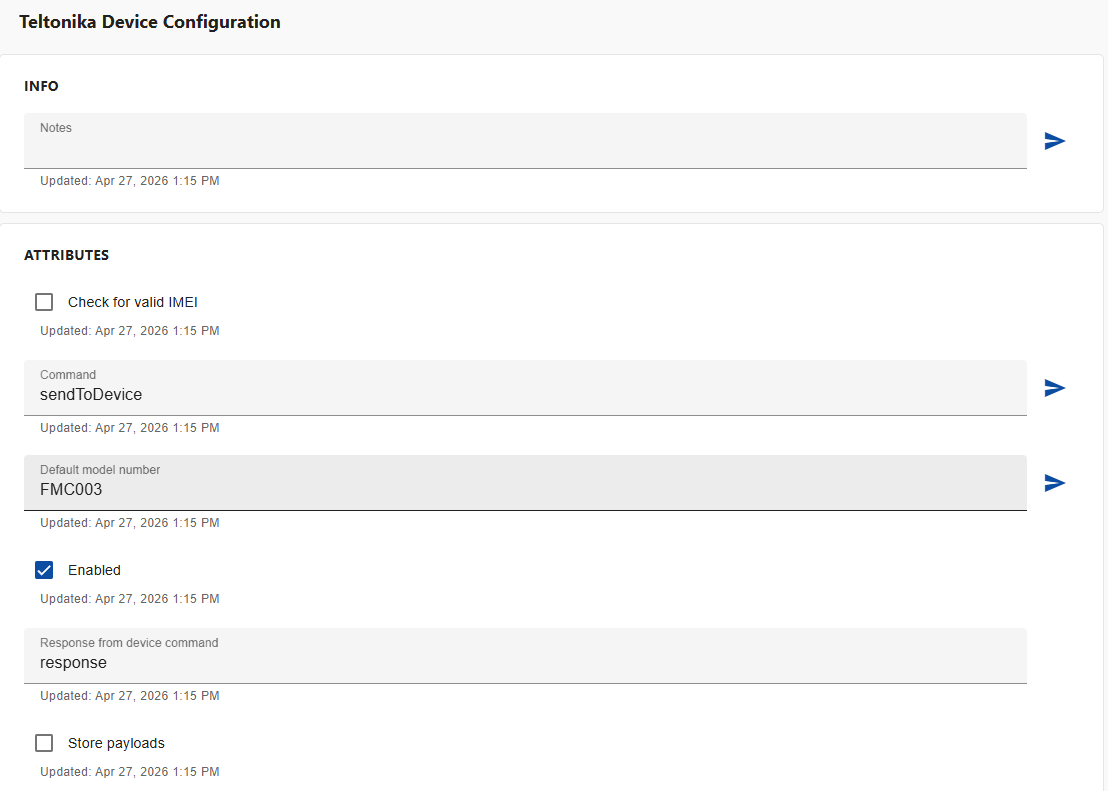Click the INFO section heading
1108x791 pixels.
(x=41, y=86)
